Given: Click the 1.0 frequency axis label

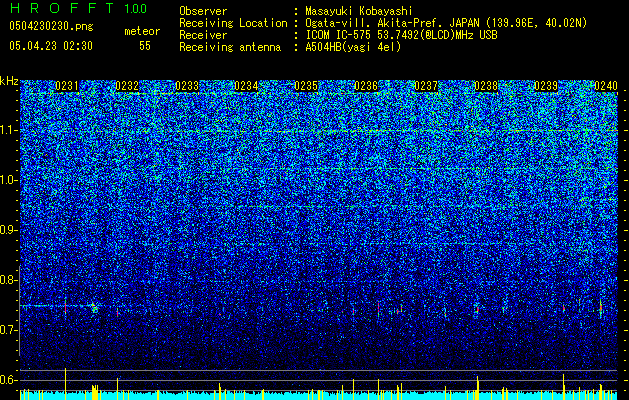Looking at the screenshot, I should [x=7, y=180].
